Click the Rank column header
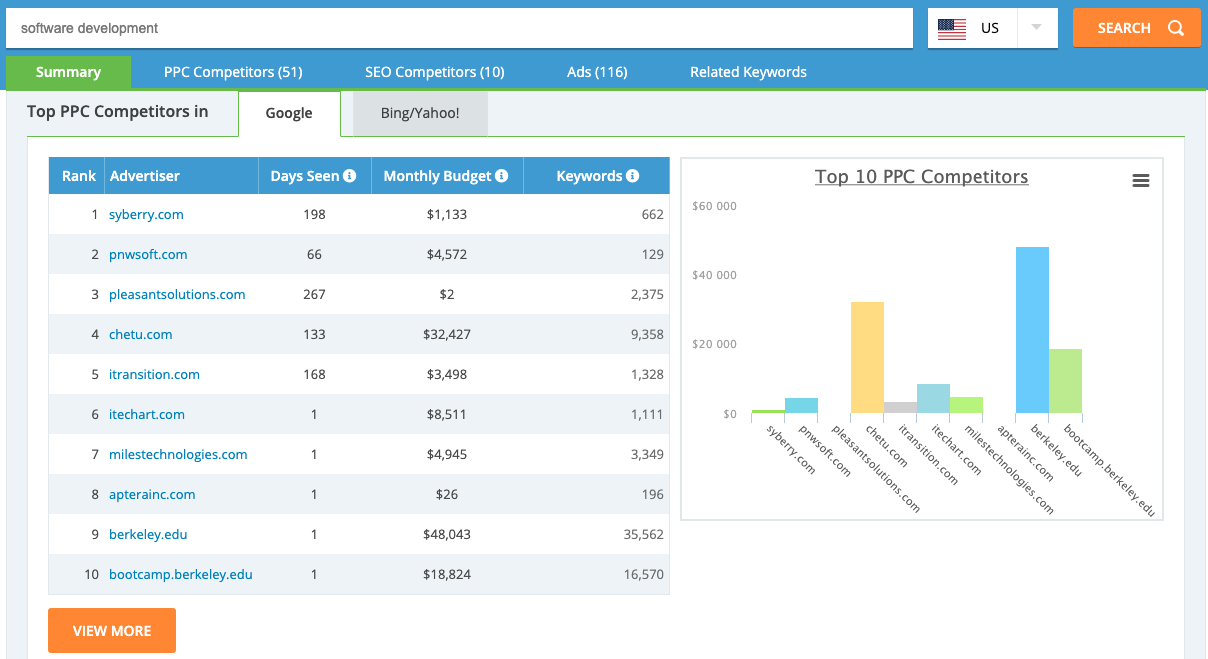The height and width of the screenshot is (659, 1208). click(x=77, y=176)
